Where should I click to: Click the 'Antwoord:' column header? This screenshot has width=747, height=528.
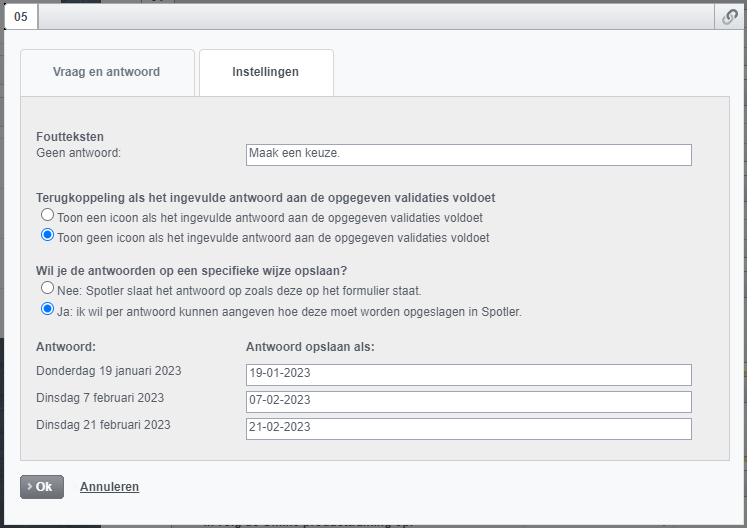66,347
